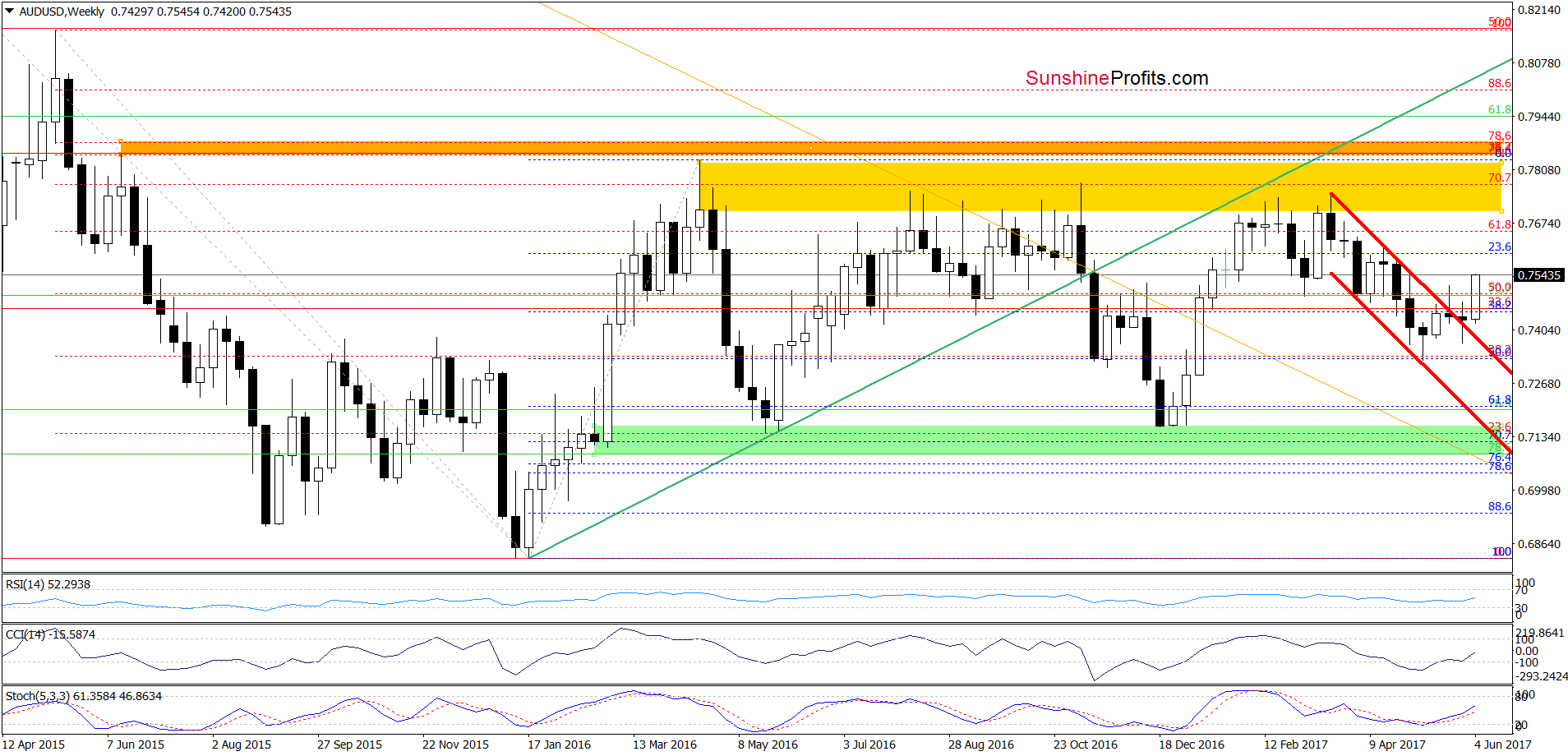The width and height of the screenshot is (1568, 756).
Task: Click the CCI scale value -293.2424
Action: (x=1542, y=676)
